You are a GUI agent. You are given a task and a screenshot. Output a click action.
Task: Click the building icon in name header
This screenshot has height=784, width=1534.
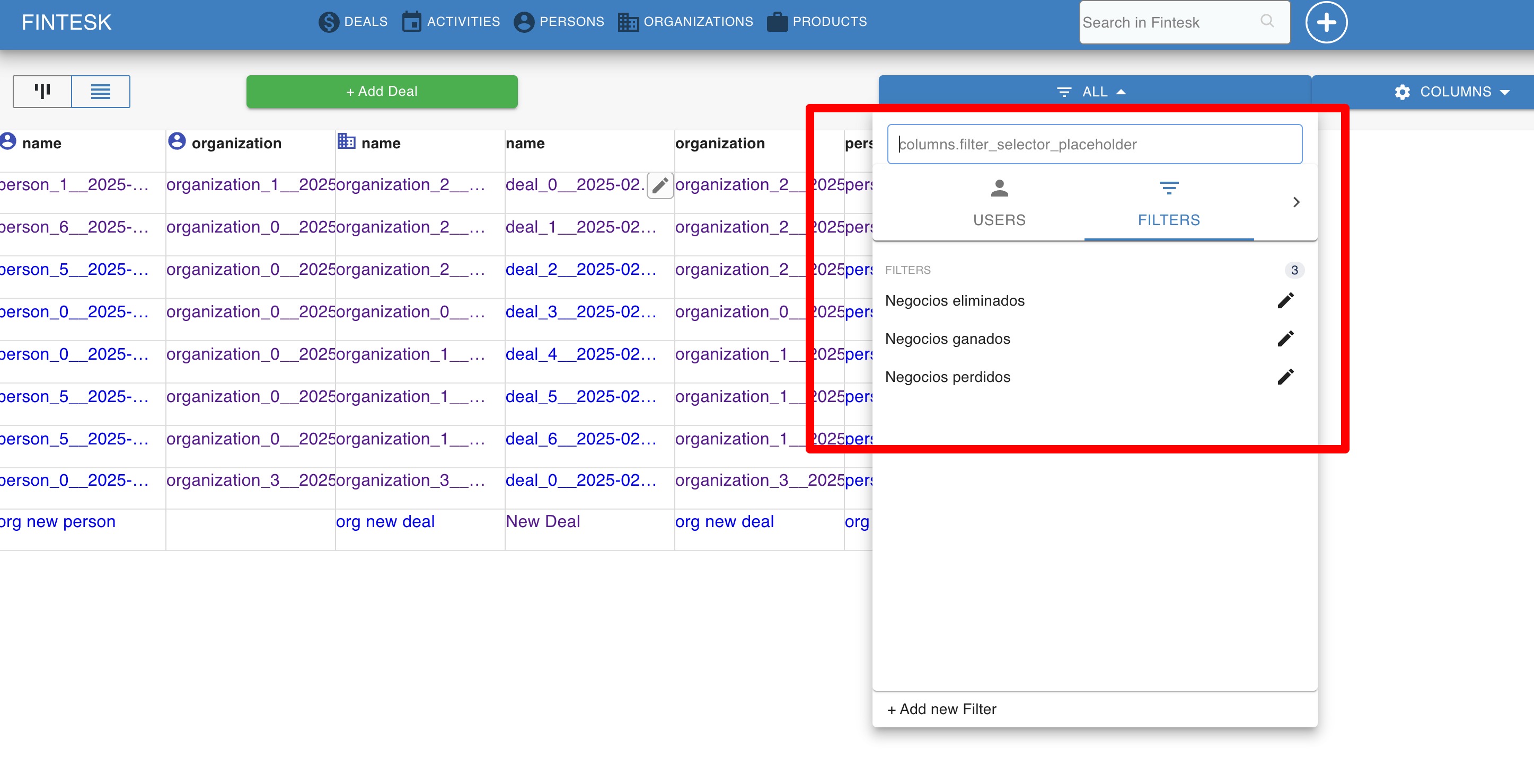tap(346, 141)
